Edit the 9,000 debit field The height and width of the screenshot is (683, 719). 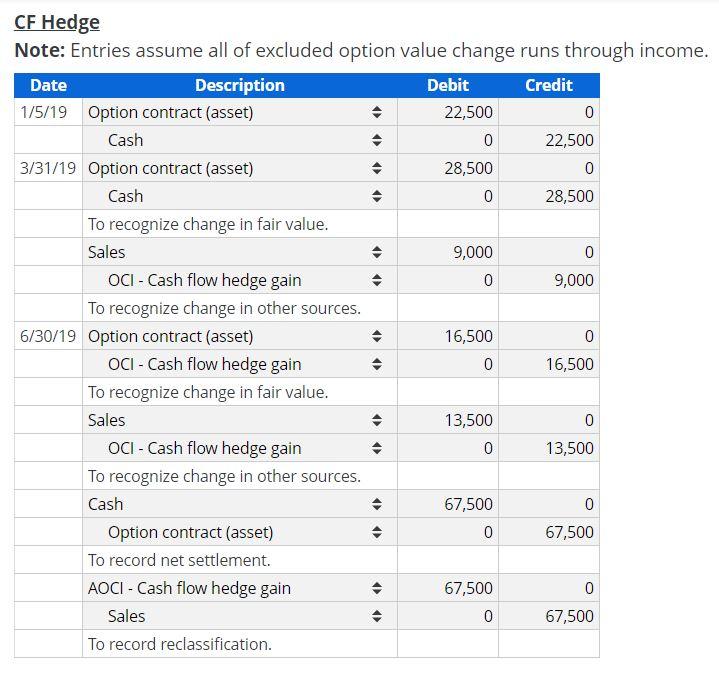point(448,252)
